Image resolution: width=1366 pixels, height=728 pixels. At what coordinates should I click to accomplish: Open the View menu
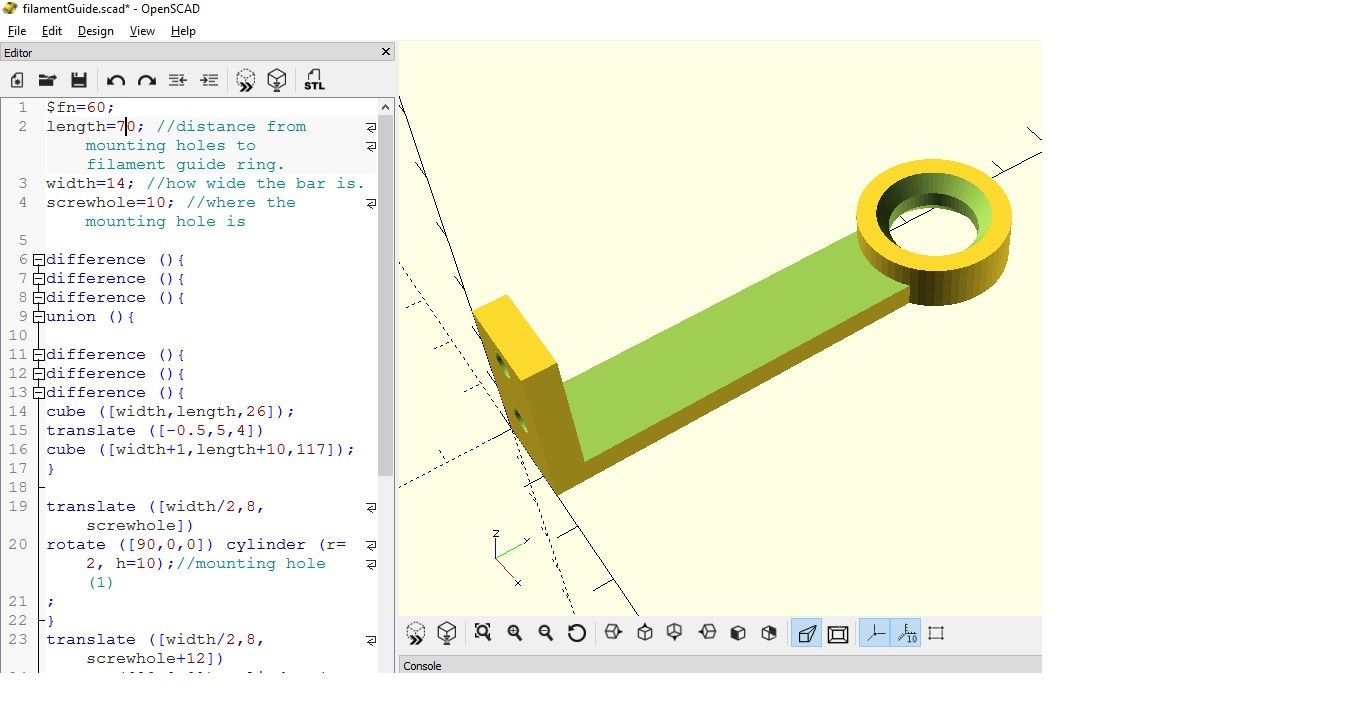[142, 31]
